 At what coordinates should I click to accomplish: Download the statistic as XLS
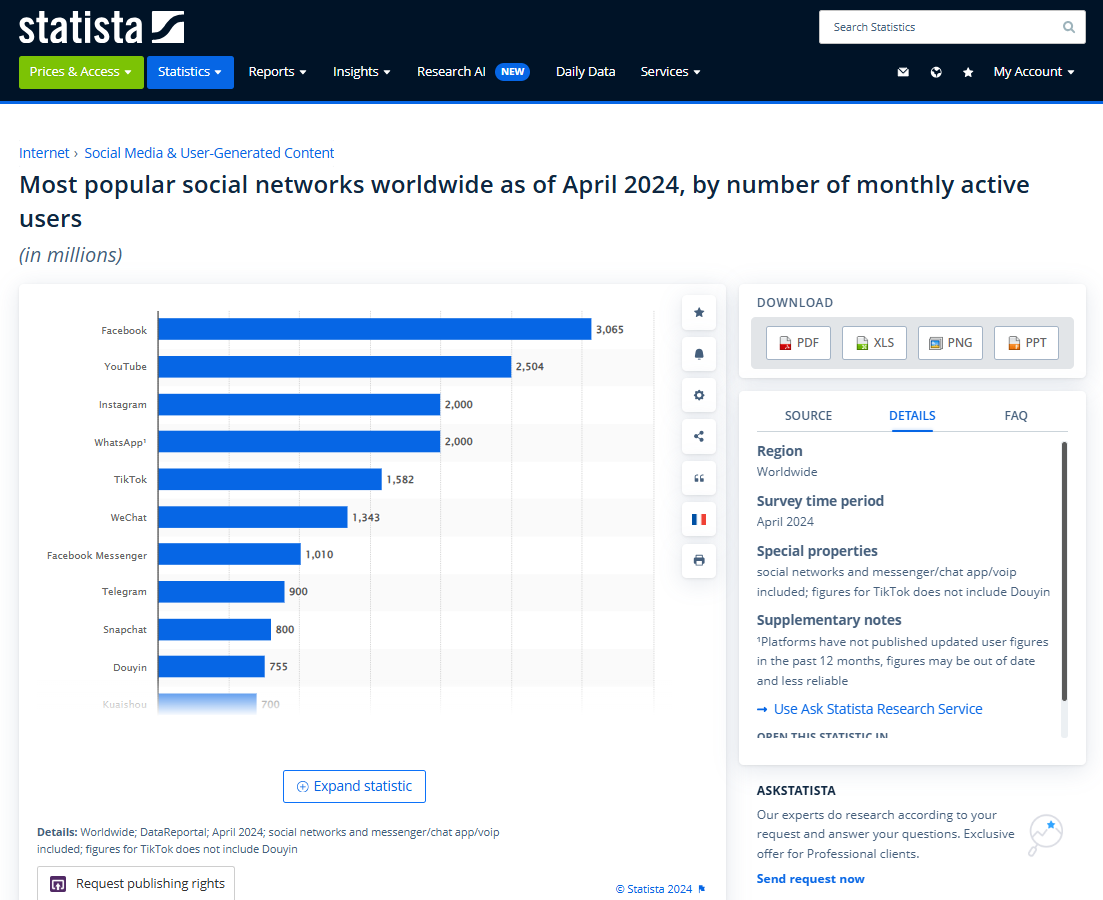874,343
